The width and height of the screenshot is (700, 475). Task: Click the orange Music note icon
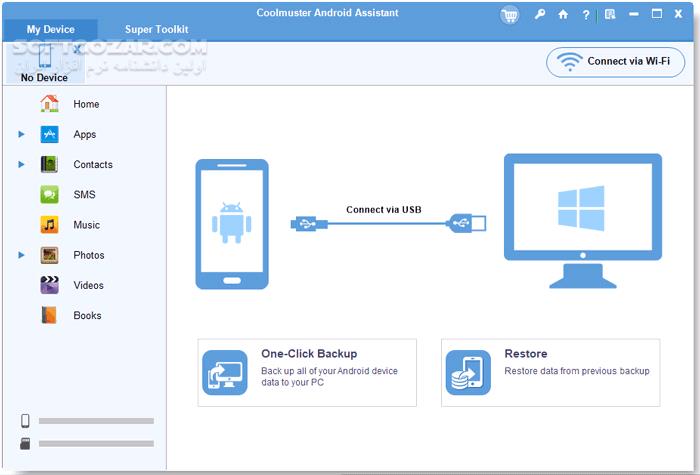50,225
